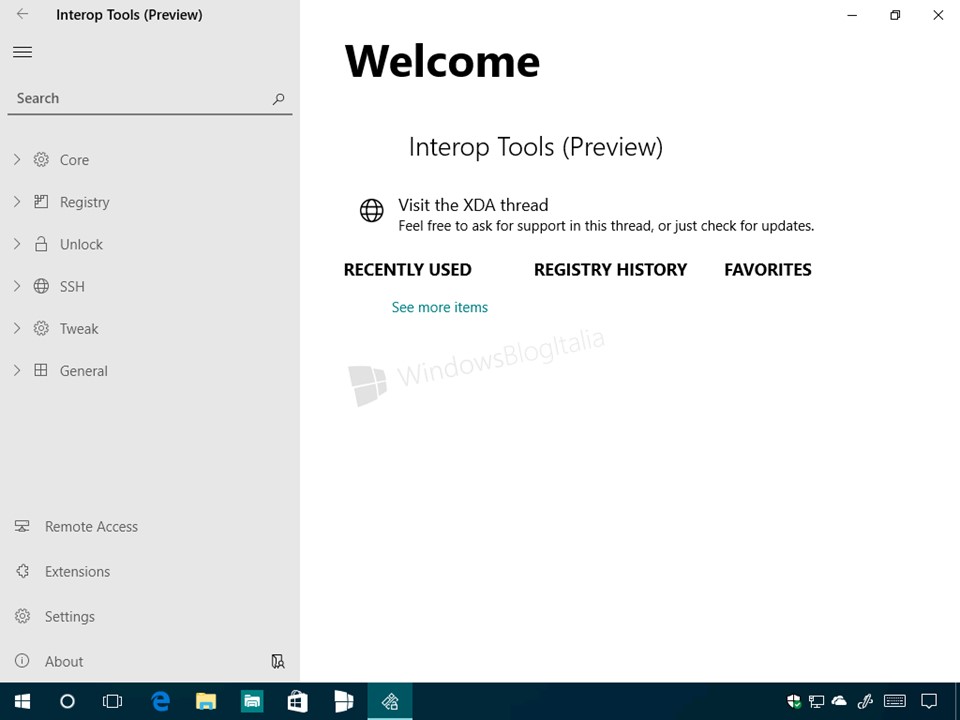Image resolution: width=960 pixels, height=720 pixels.
Task: Go back using the title bar arrow
Action: point(23,14)
